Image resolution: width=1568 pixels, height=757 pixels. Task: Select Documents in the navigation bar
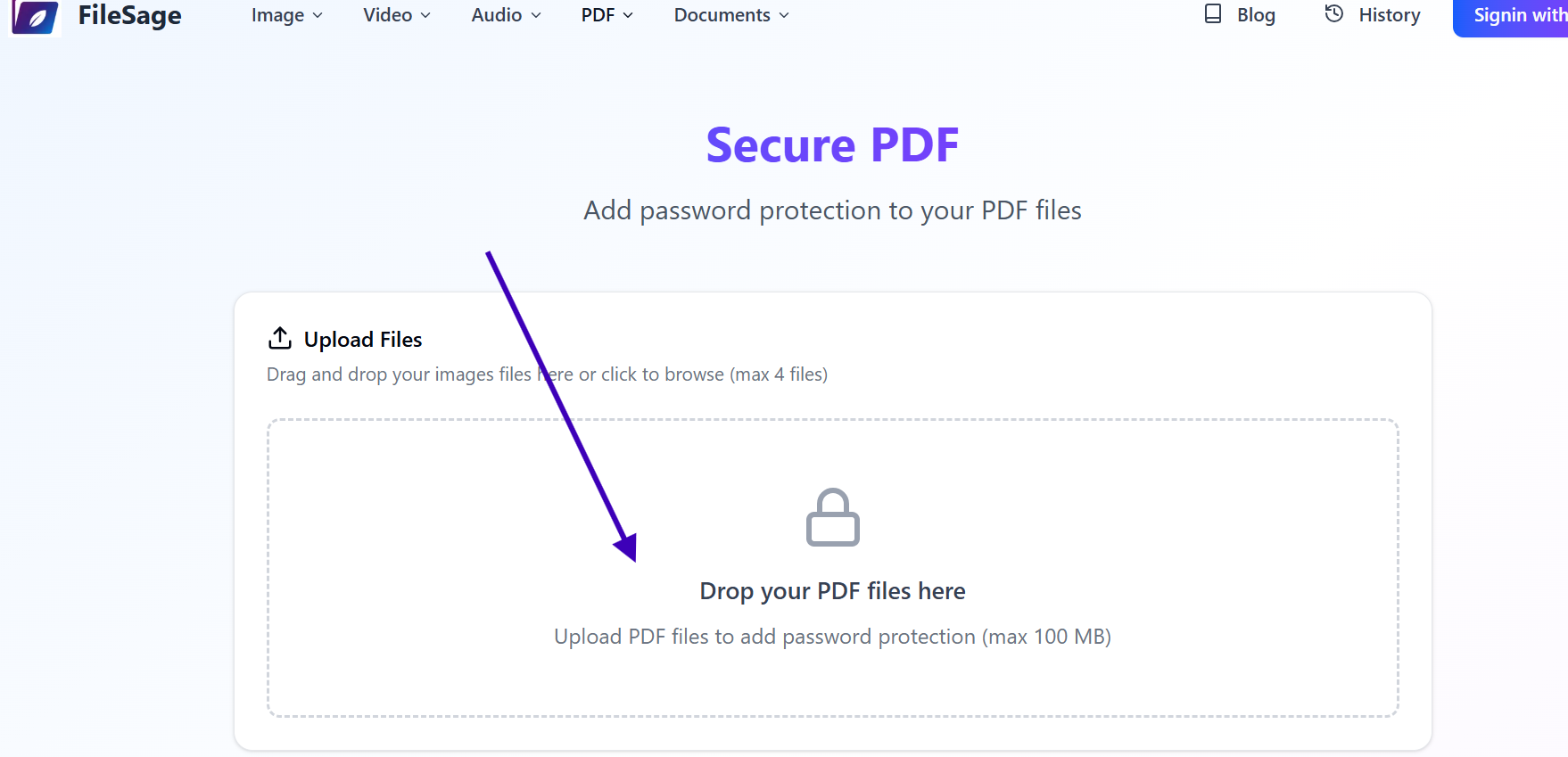(x=722, y=15)
